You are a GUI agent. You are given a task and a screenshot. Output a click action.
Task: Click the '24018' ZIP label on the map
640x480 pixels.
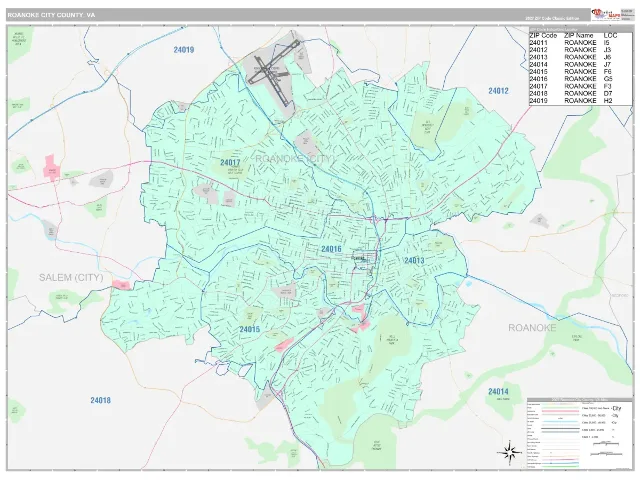coord(100,400)
